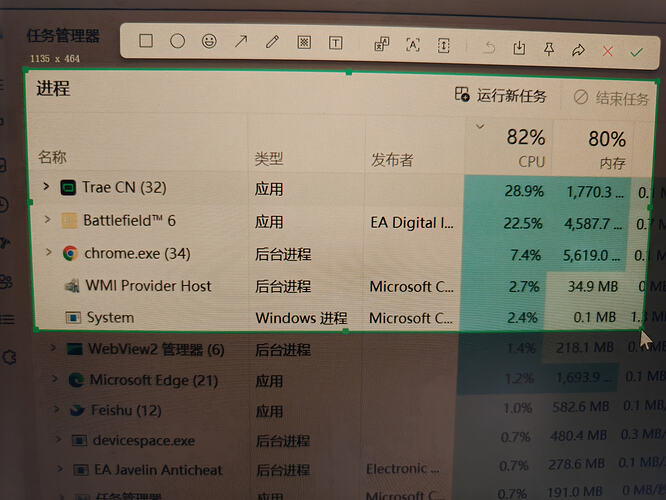The height and width of the screenshot is (500, 666).
Task: Cancel screenshot with the red X
Action: (608, 51)
